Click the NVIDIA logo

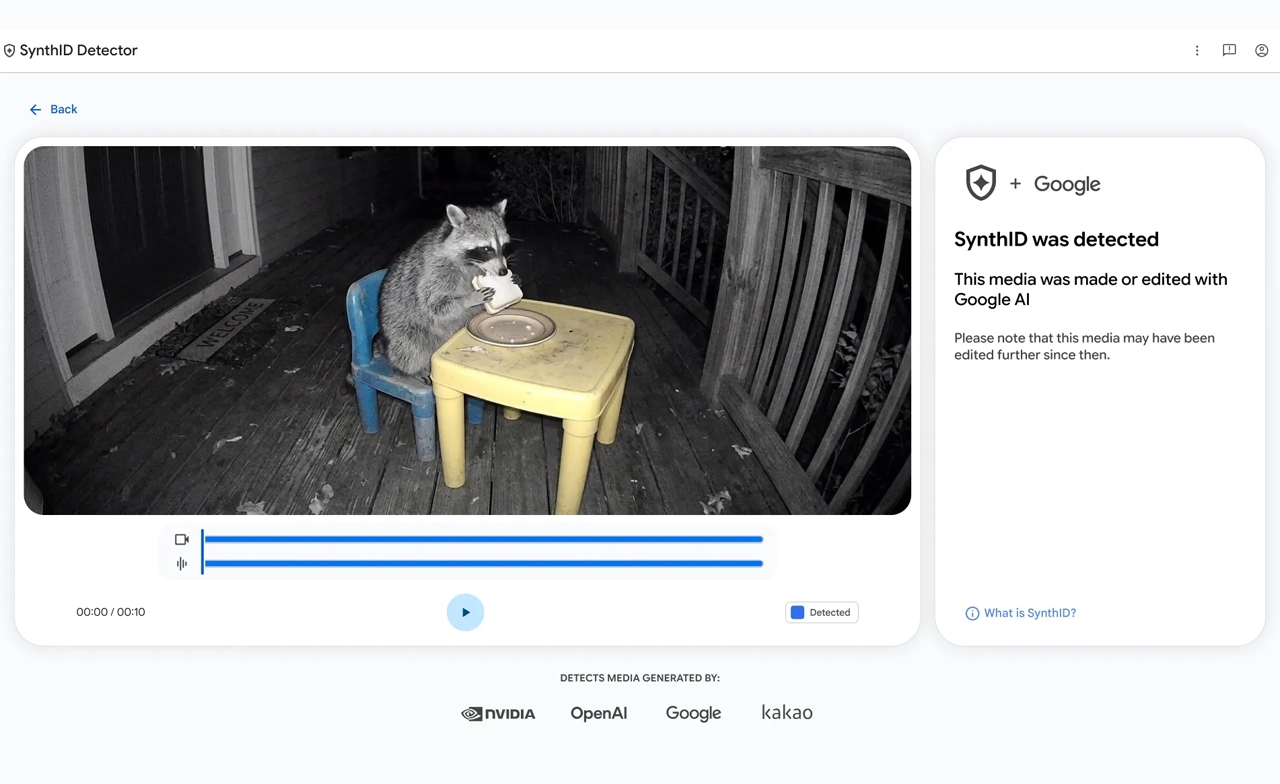498,714
